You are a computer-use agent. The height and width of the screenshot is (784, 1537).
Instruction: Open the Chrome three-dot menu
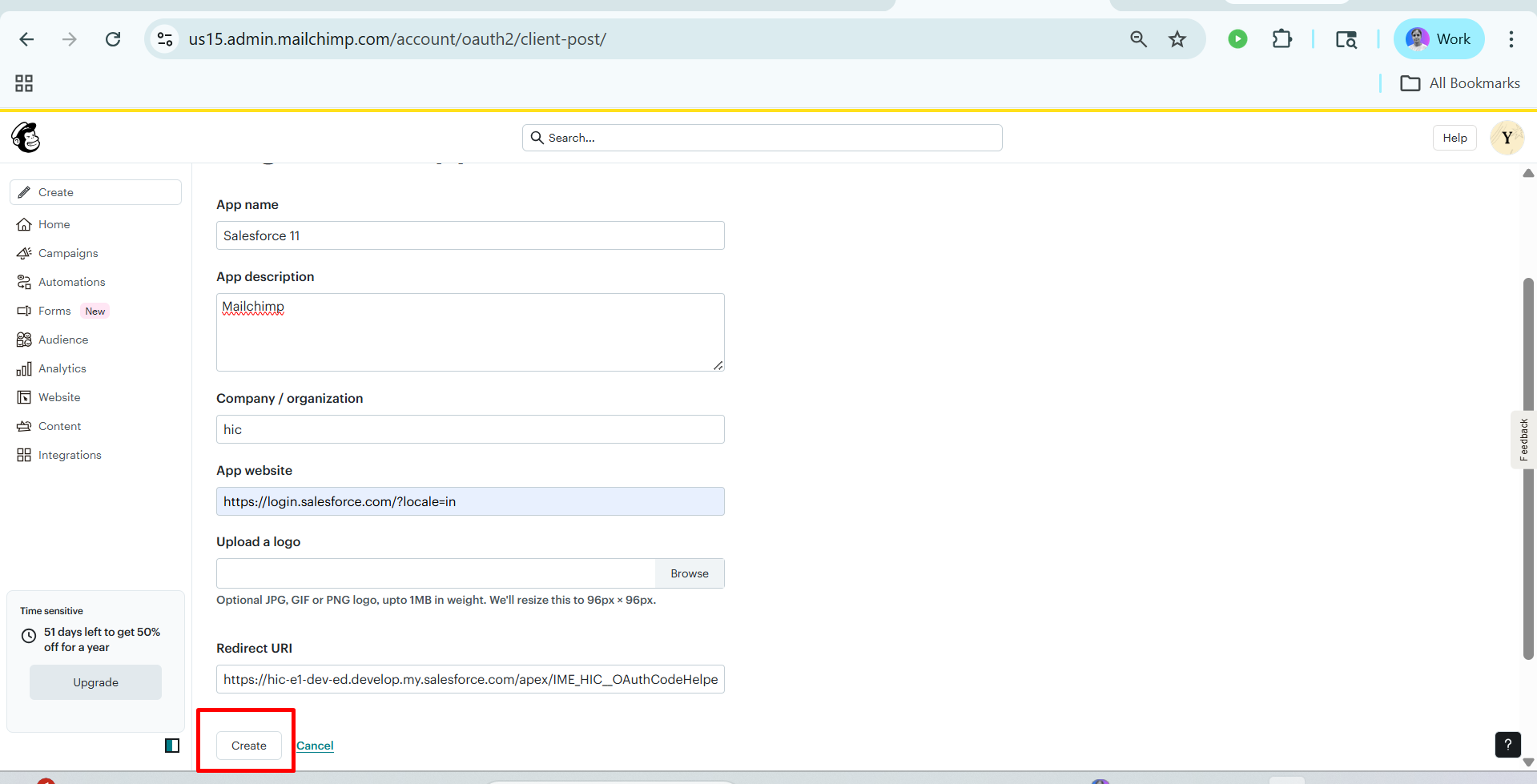tap(1511, 39)
